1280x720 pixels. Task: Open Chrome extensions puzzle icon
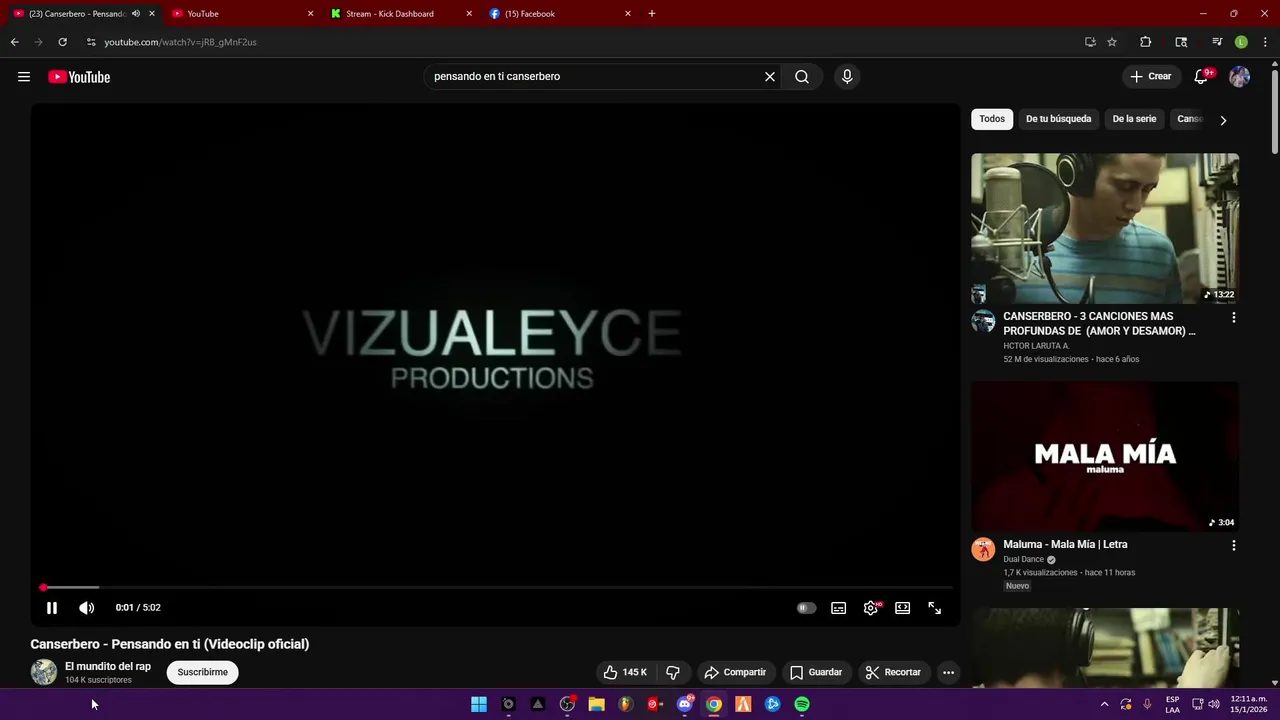1146,42
